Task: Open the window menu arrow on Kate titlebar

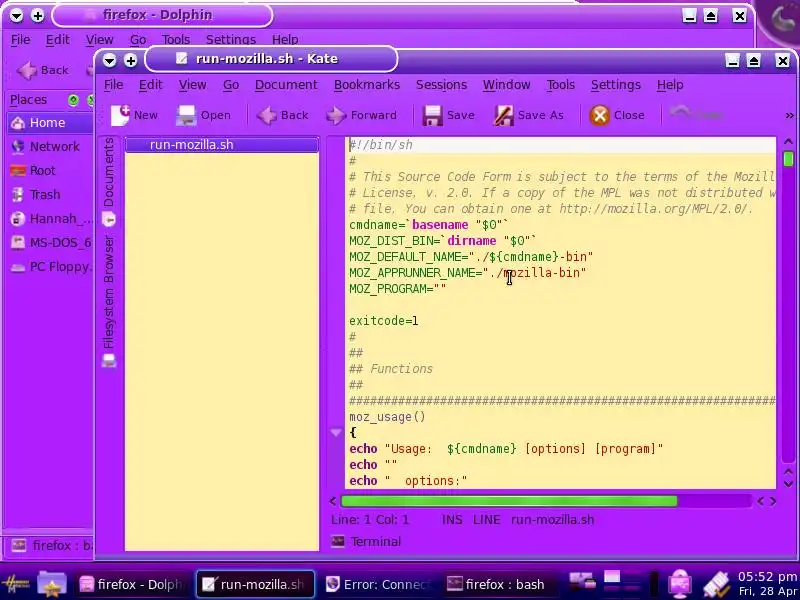Action: click(109, 60)
